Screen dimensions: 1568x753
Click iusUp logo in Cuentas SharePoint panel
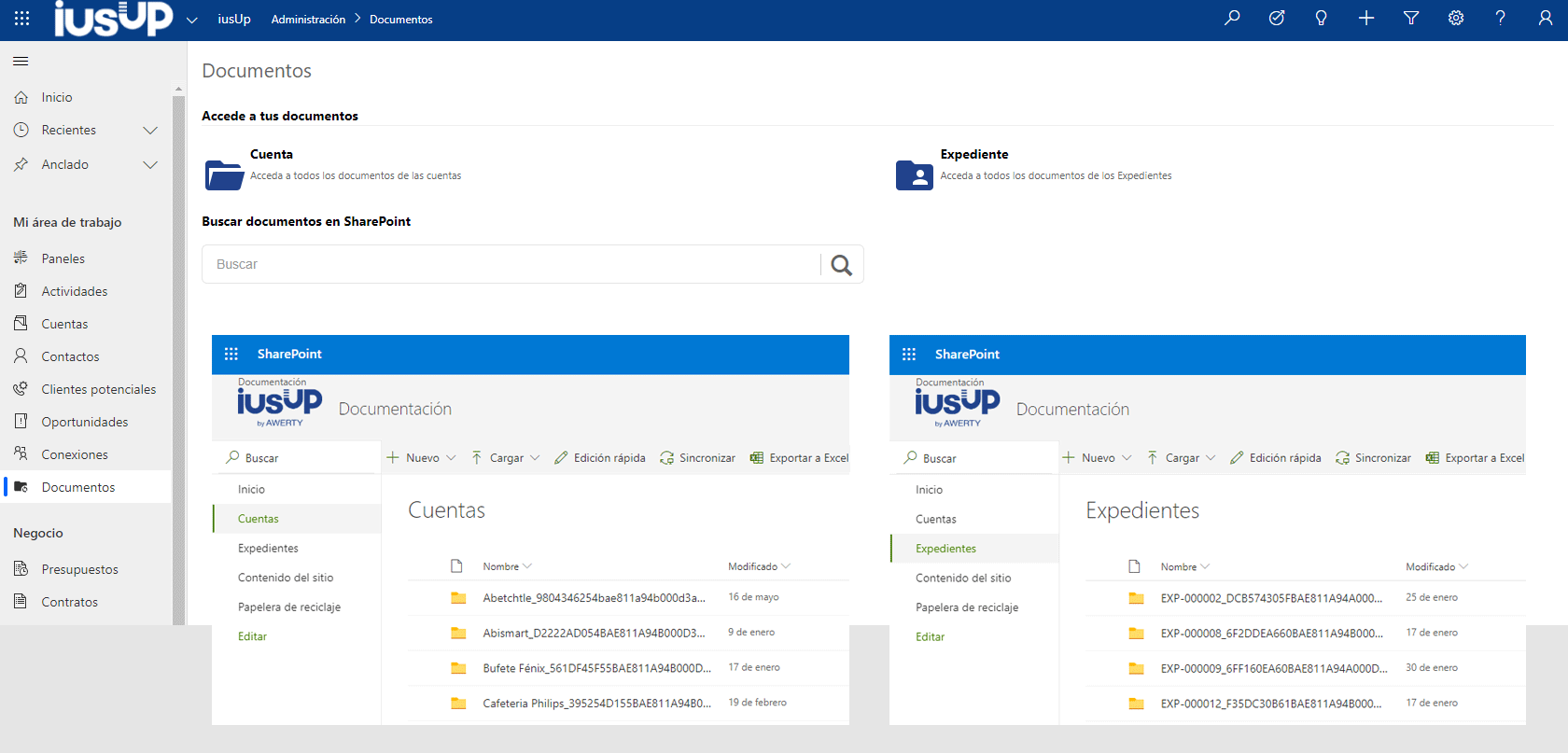click(280, 407)
